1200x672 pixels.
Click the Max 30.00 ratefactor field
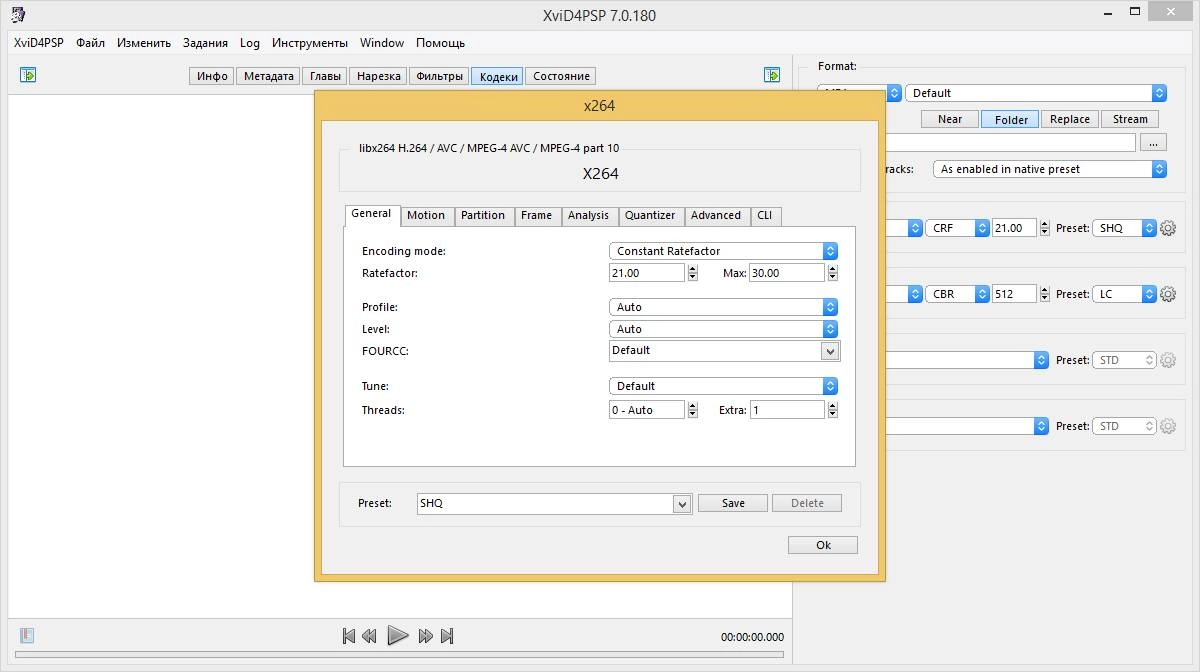[x=786, y=273]
